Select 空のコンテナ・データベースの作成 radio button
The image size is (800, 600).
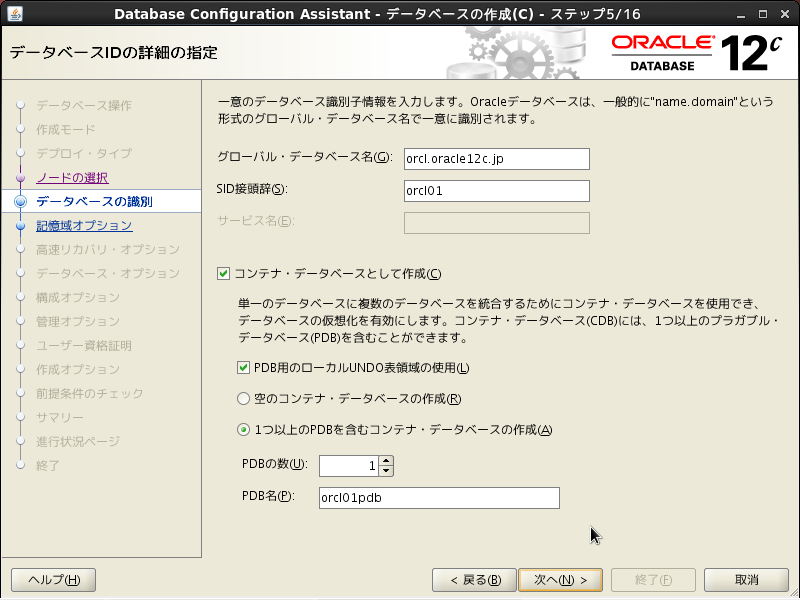pyautogui.click(x=243, y=398)
